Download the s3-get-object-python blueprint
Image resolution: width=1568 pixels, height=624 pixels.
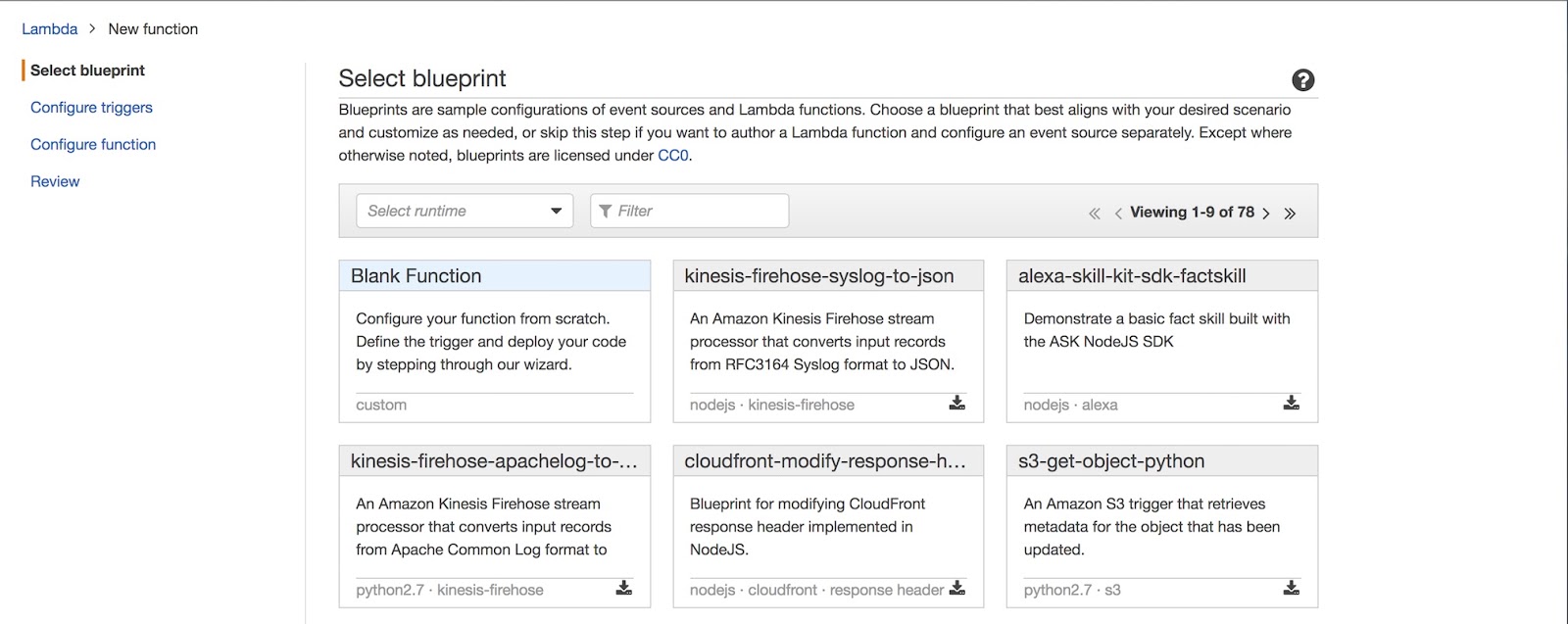click(1292, 588)
